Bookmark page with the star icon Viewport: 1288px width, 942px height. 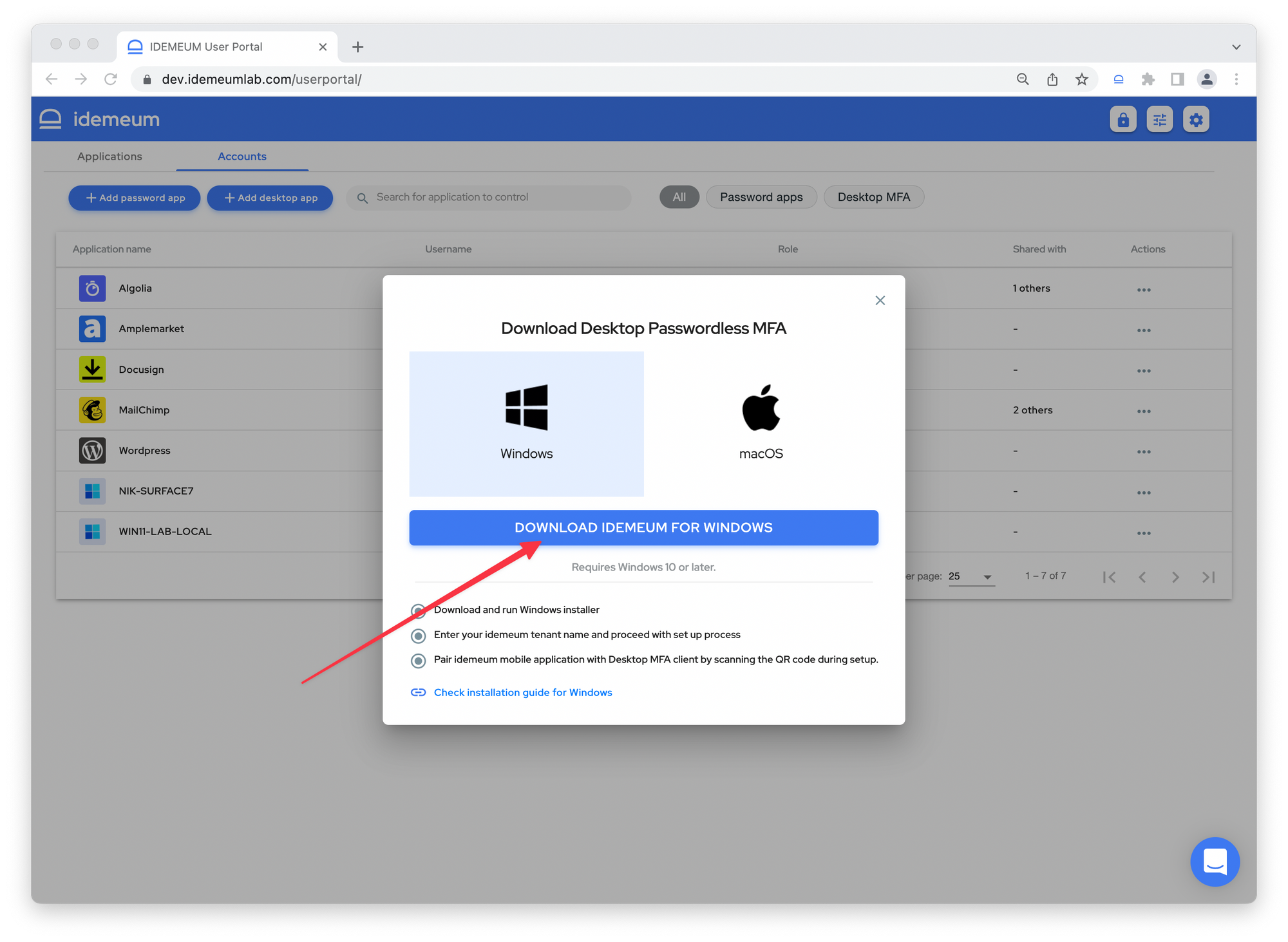(1082, 79)
